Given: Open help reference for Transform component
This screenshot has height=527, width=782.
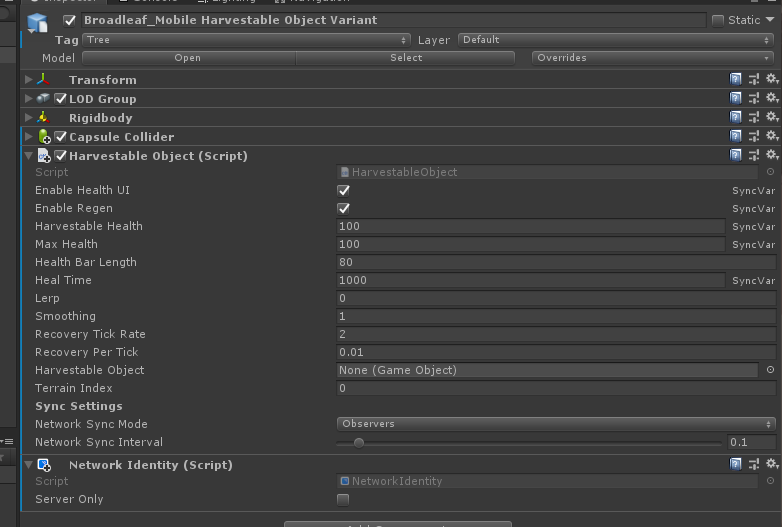Looking at the screenshot, I should pos(736,79).
